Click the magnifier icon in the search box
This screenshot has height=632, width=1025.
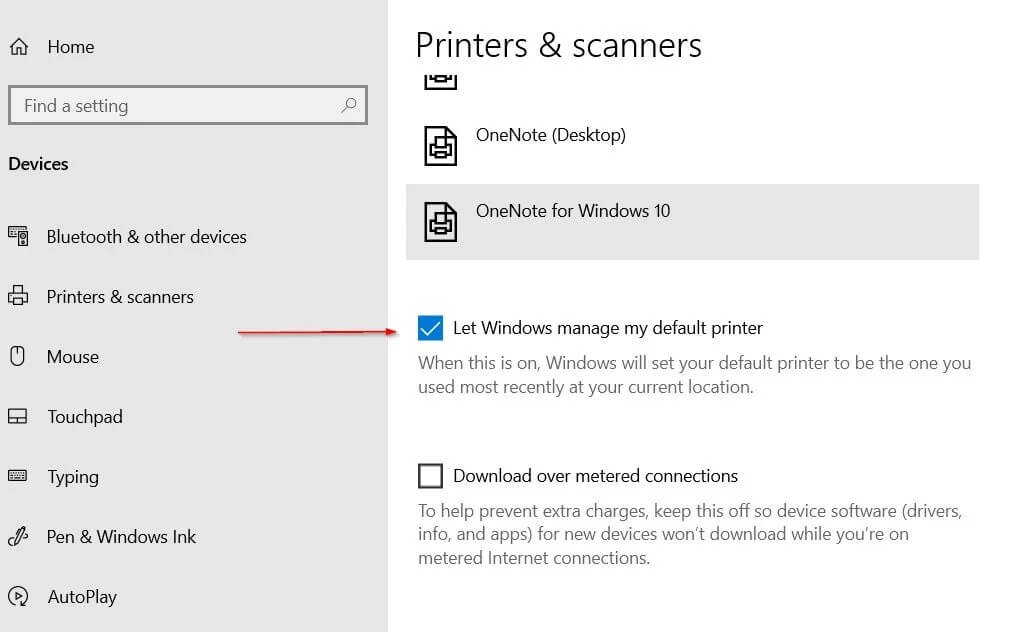349,105
